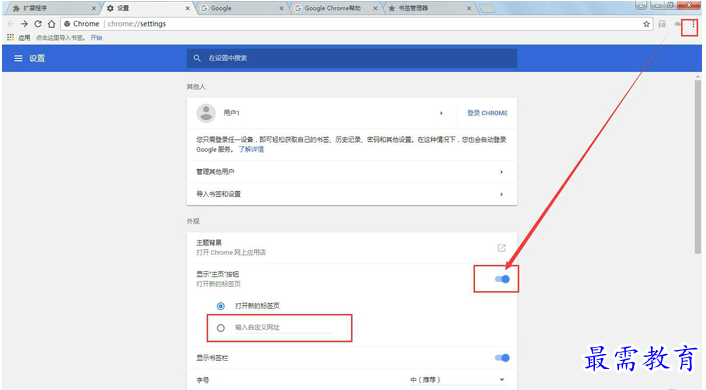This screenshot has height=390, width=706.
Task: Switch to the 书签管理器 tab
Action: point(429,8)
